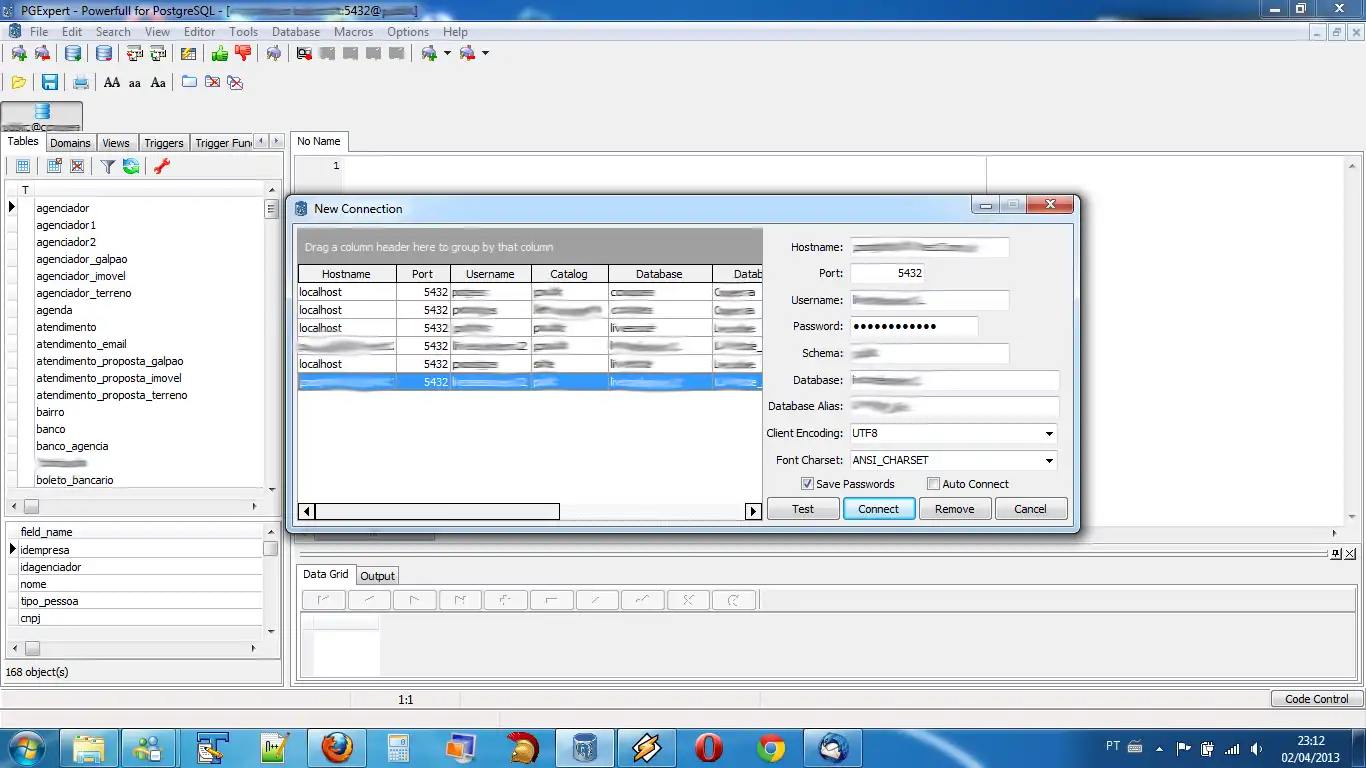Click the blue table grid icon in Tables panel
Screen dimensions: 1366x768
22,166
